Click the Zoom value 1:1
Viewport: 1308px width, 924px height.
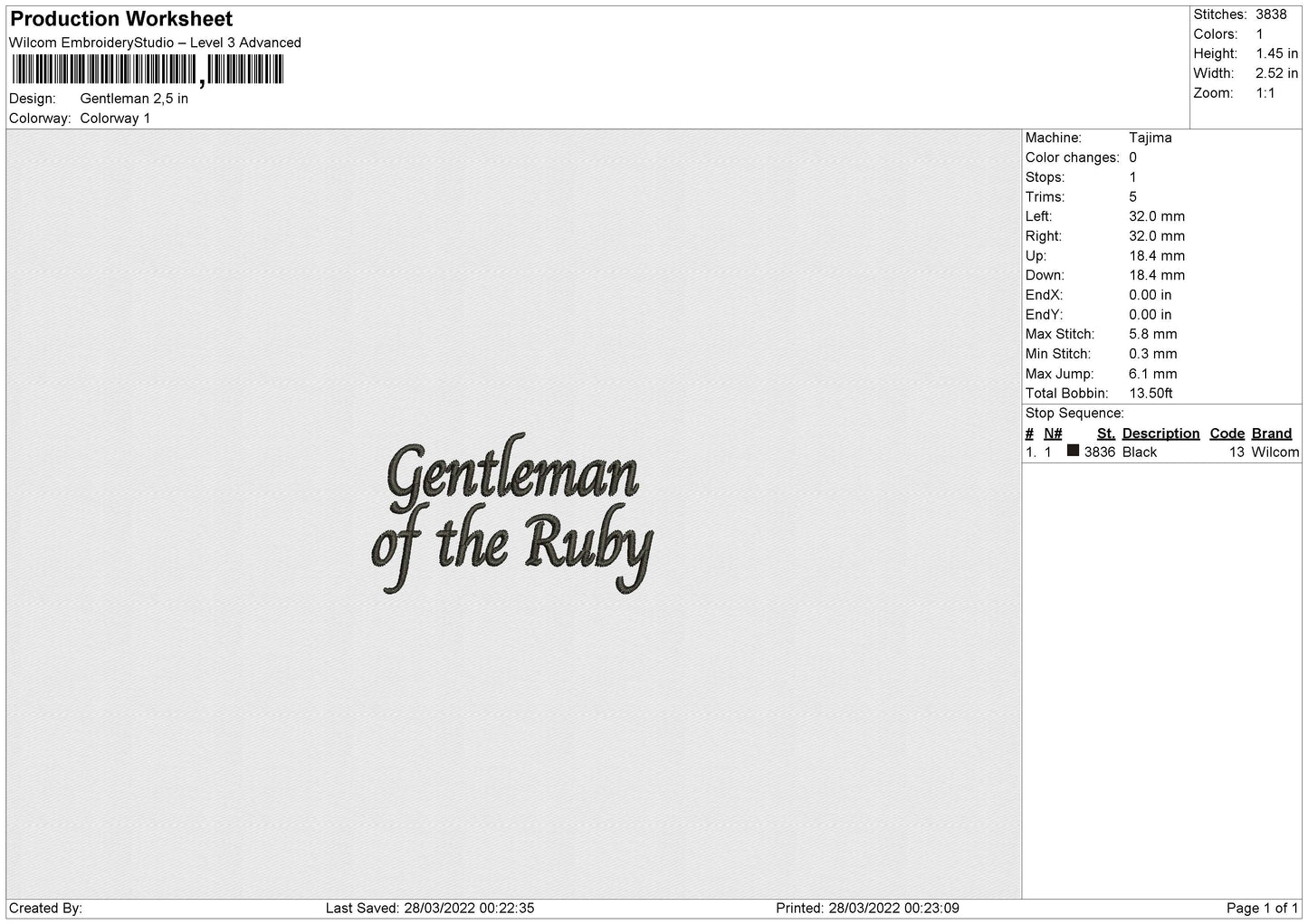[1265, 93]
